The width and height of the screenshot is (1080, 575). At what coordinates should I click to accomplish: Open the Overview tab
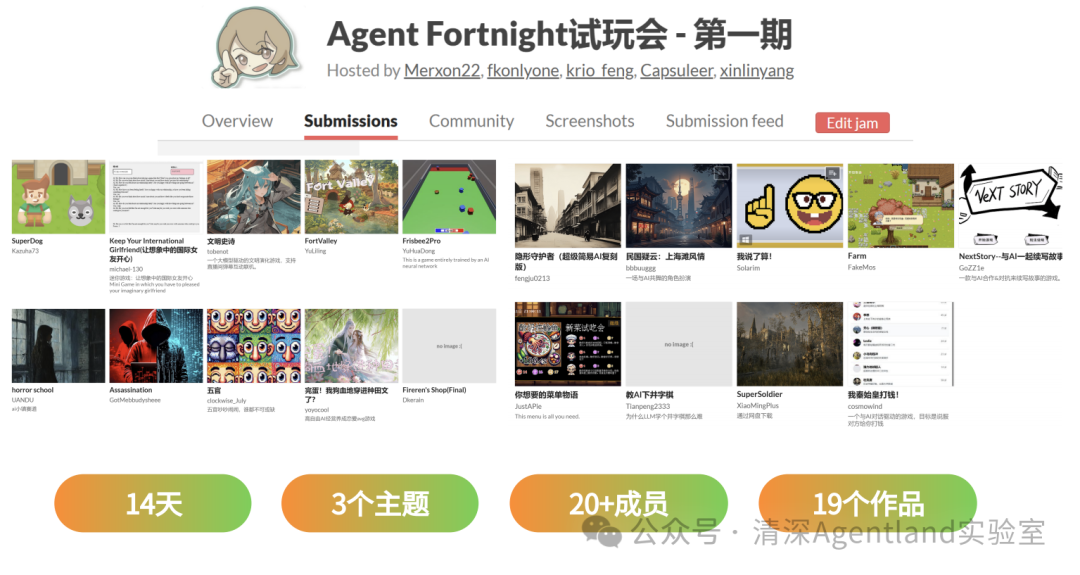[237, 121]
